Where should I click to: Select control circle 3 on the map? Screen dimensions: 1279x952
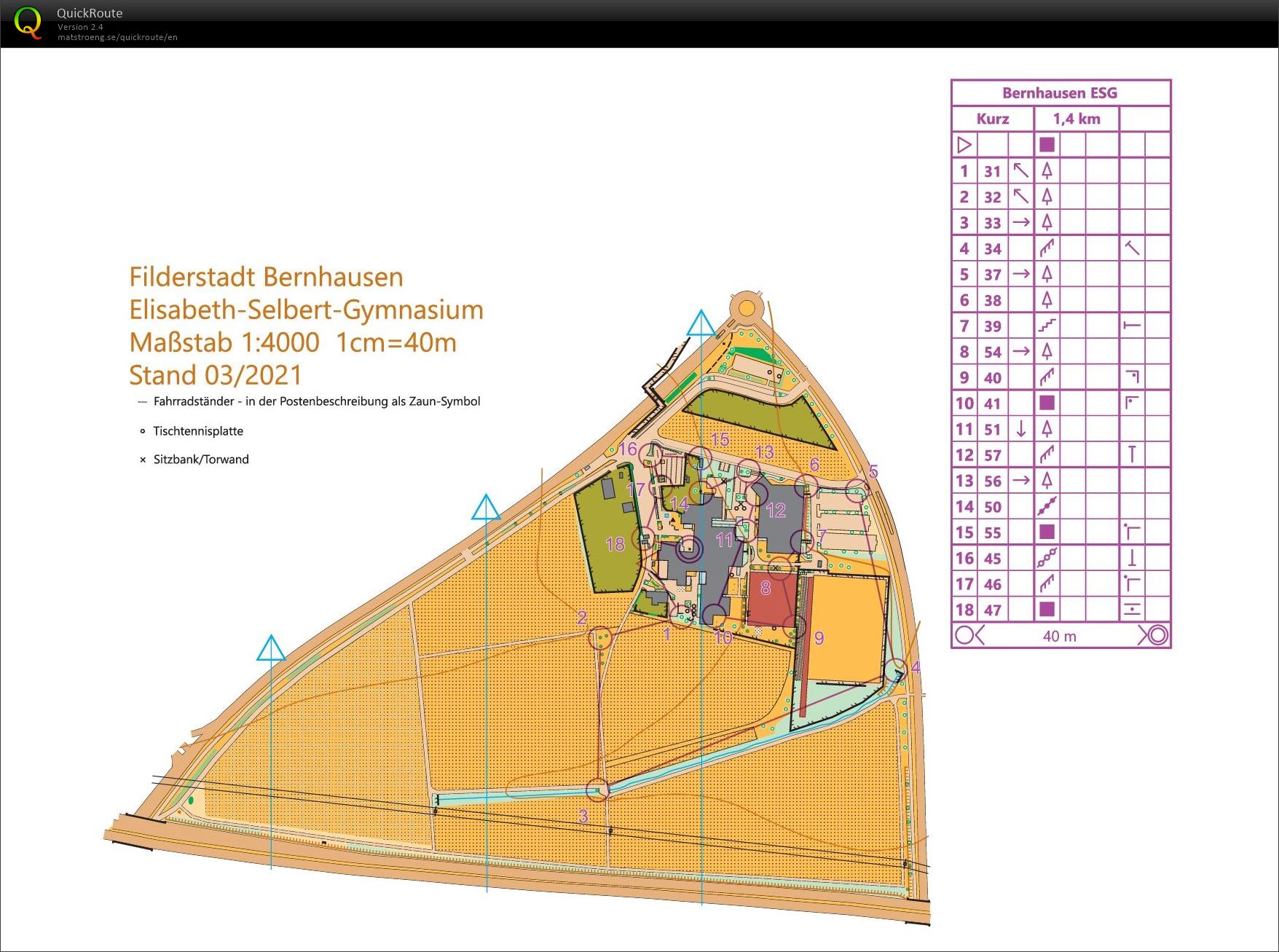click(x=597, y=790)
